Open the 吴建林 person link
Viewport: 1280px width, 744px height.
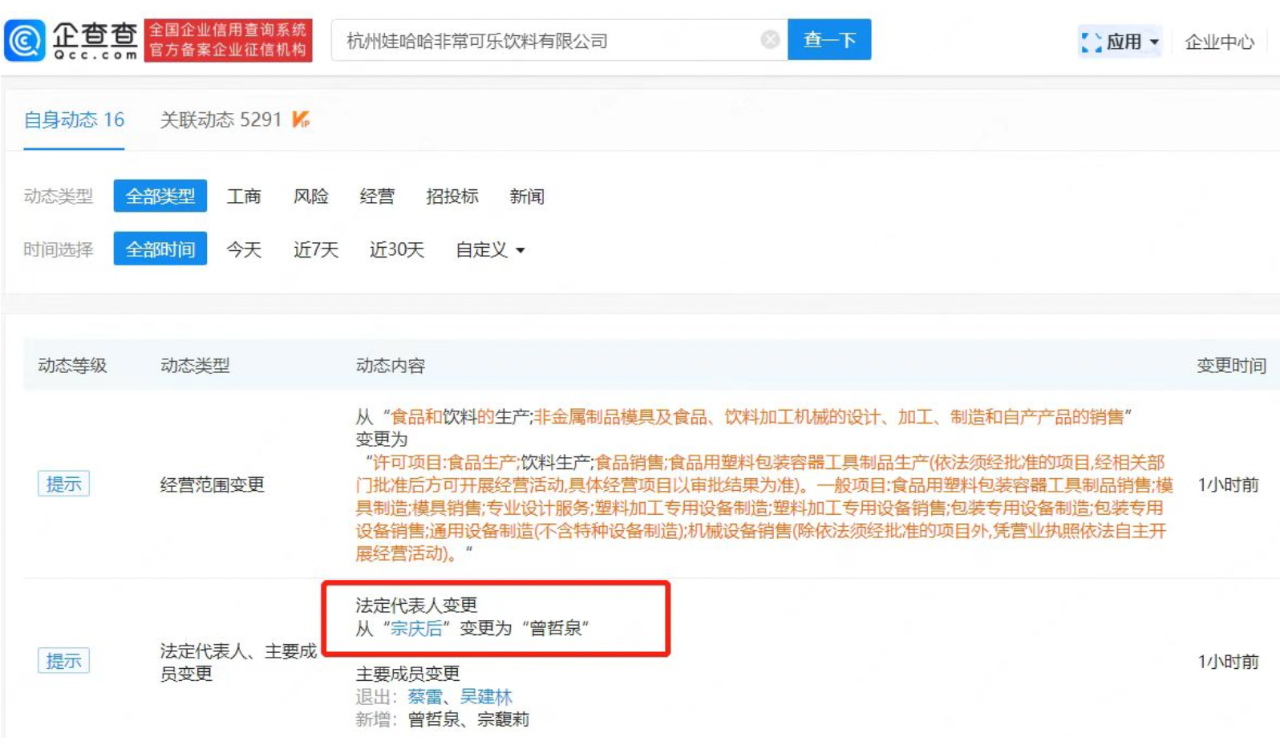click(x=486, y=696)
